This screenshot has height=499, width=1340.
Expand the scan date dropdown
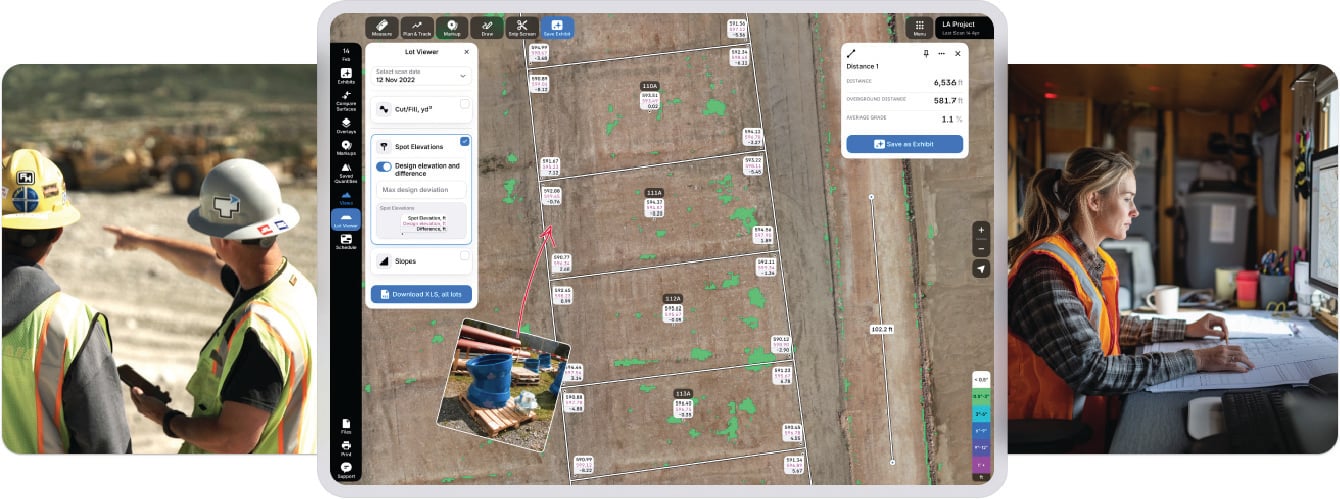421,76
